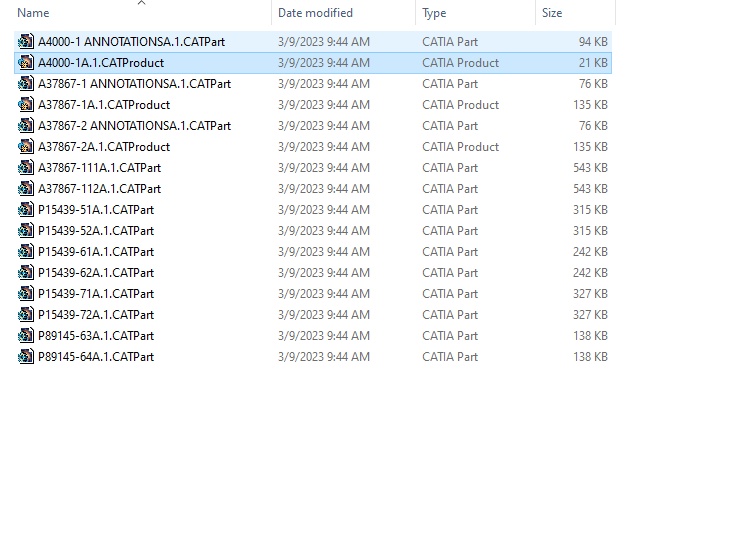Click the 94 KB size value

pyautogui.click(x=593, y=42)
